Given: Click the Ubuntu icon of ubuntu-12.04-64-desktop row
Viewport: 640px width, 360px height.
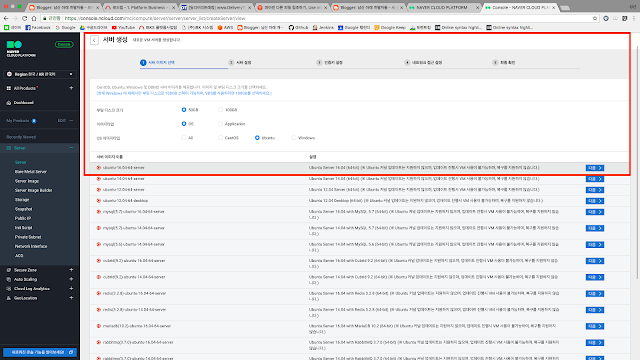Looking at the screenshot, I should click(98, 201).
